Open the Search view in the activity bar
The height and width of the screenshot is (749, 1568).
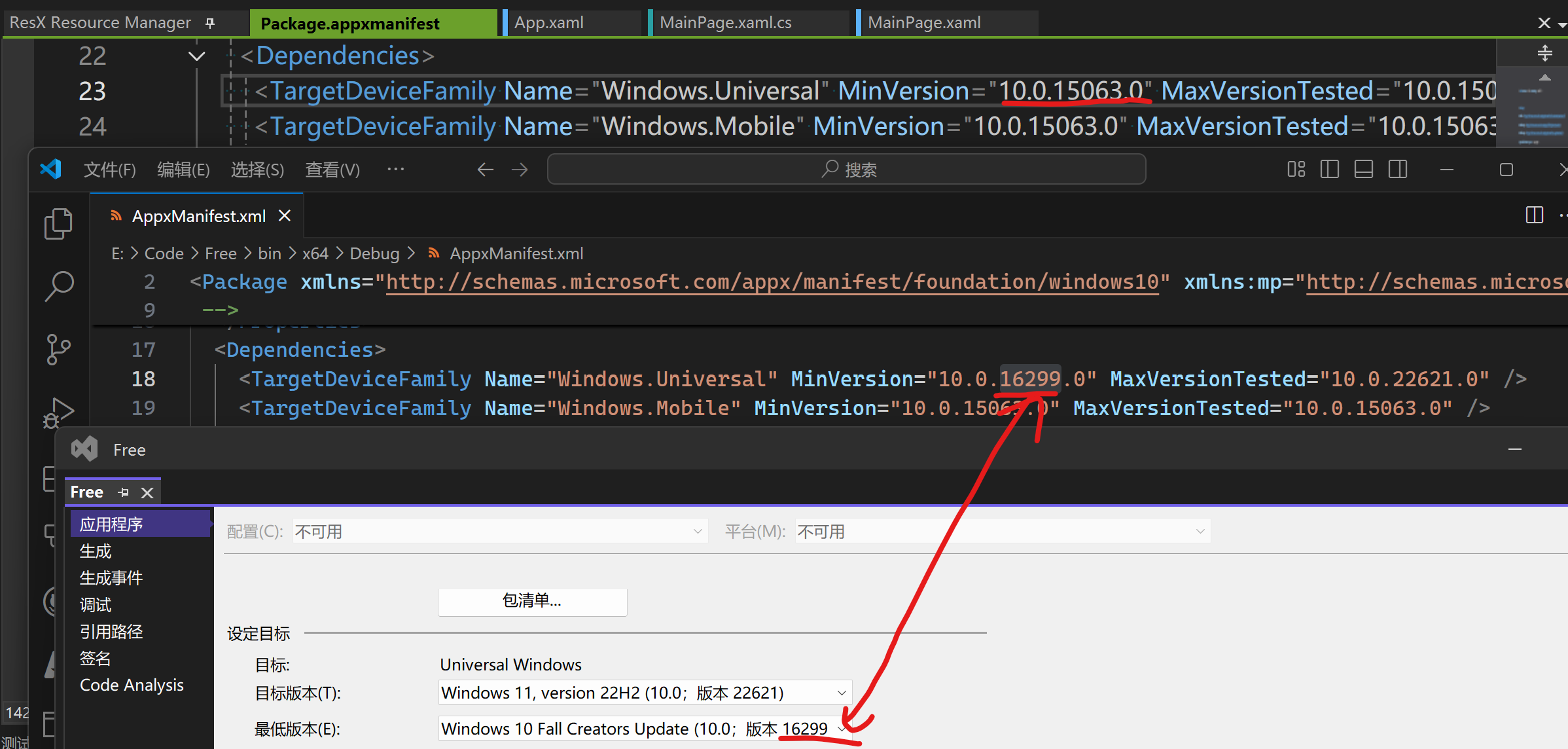pos(60,286)
